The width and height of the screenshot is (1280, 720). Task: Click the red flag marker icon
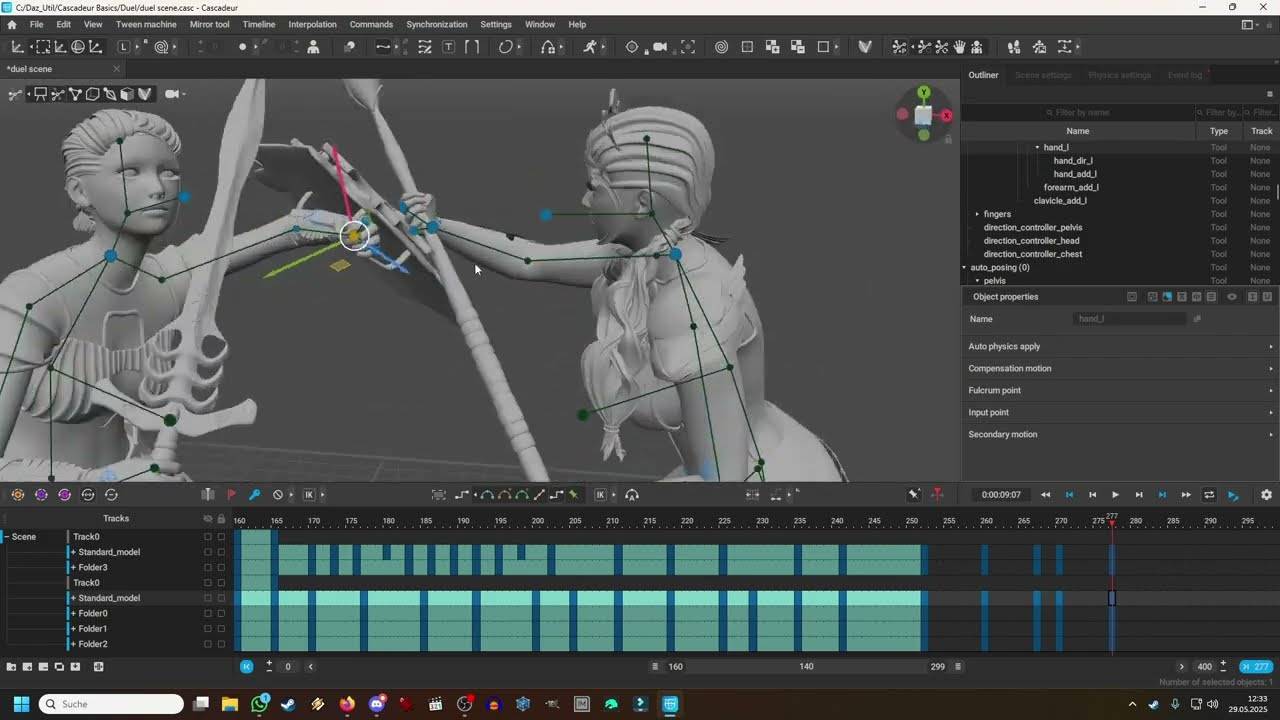(231, 495)
